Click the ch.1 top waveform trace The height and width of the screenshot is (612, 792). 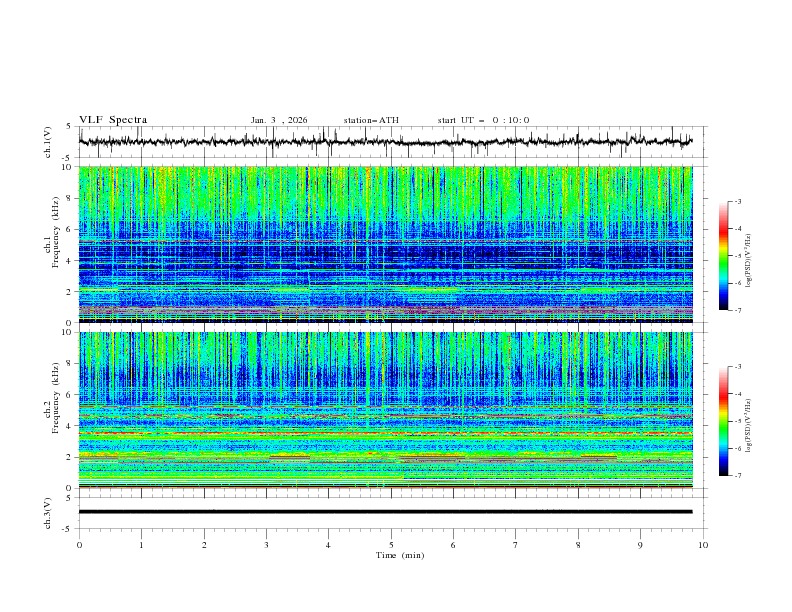(x=385, y=142)
